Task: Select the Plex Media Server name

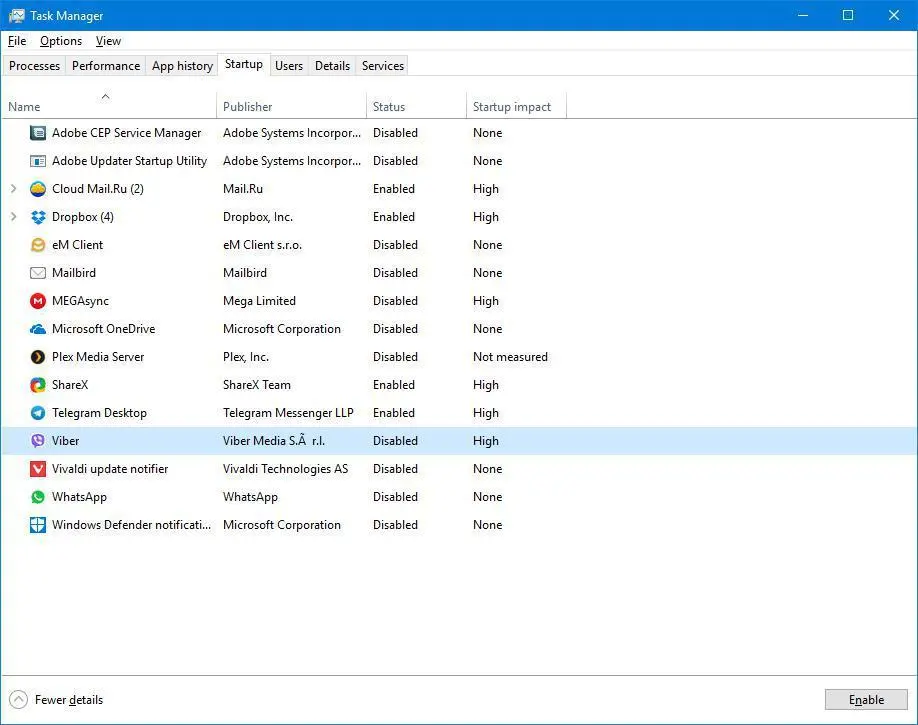Action: click(x=98, y=357)
